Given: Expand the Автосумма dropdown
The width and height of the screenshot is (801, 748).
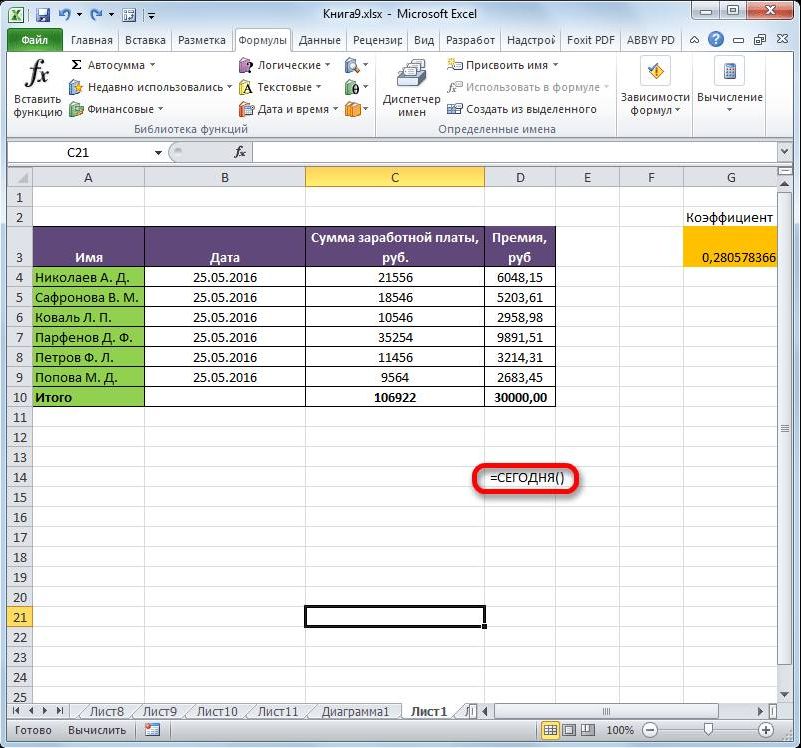Looking at the screenshot, I should tap(152, 65).
